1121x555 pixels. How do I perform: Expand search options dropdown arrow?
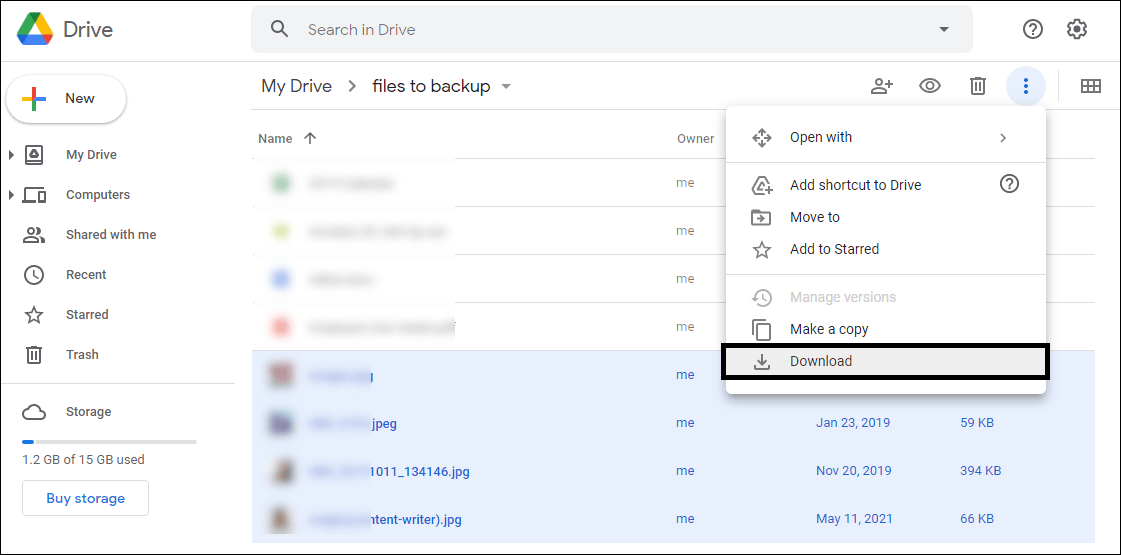point(944,29)
